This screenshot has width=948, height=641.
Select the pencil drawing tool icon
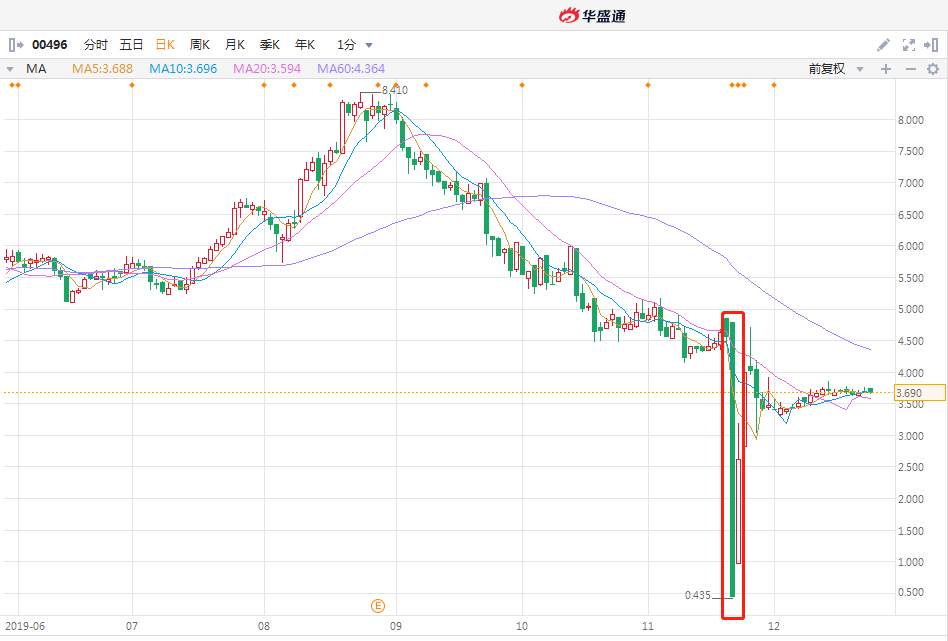[883, 45]
